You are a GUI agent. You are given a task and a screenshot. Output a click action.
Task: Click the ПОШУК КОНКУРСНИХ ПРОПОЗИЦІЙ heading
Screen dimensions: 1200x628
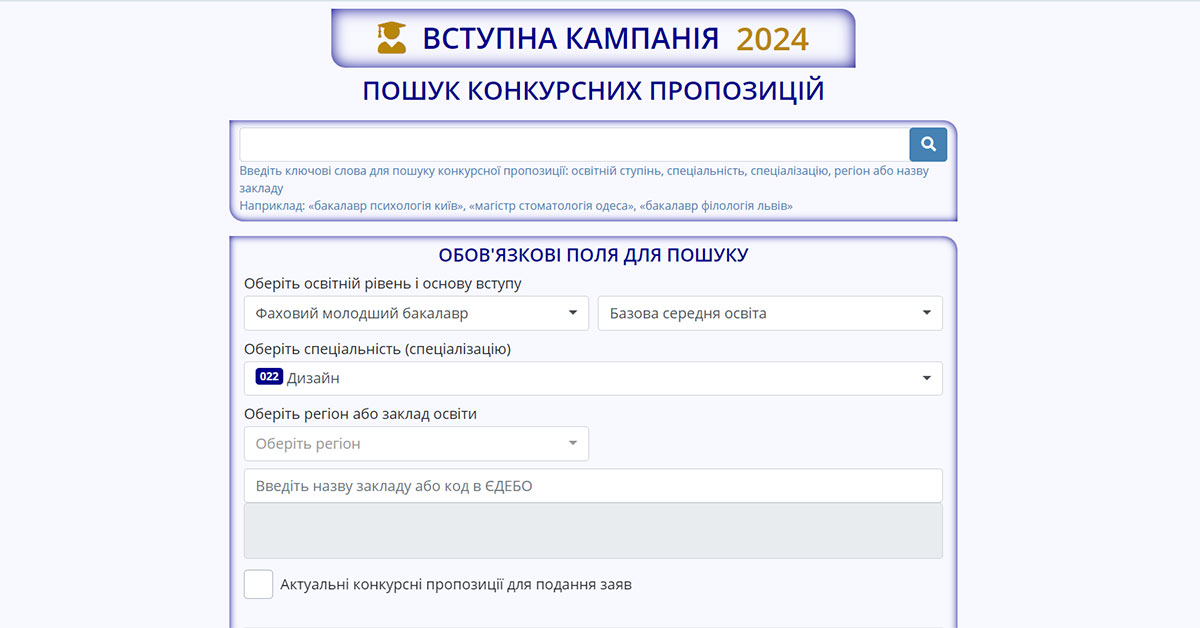593,91
